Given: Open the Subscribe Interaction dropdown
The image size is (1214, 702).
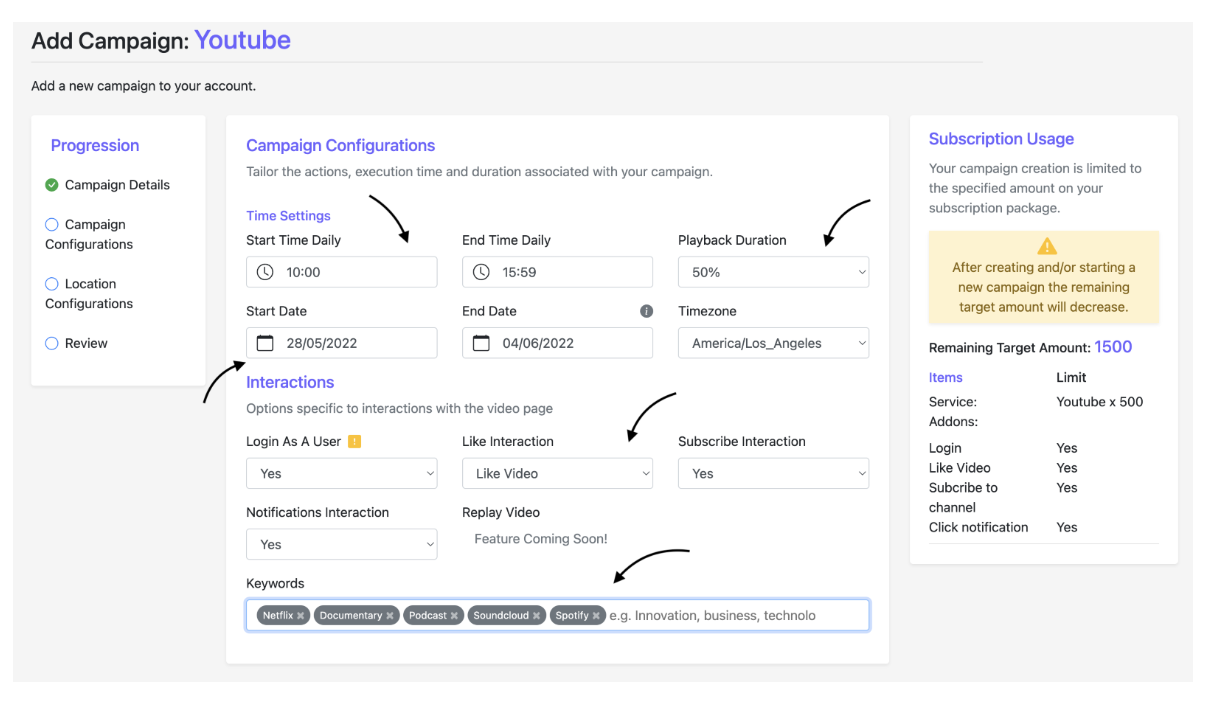Looking at the screenshot, I should click(x=773, y=474).
